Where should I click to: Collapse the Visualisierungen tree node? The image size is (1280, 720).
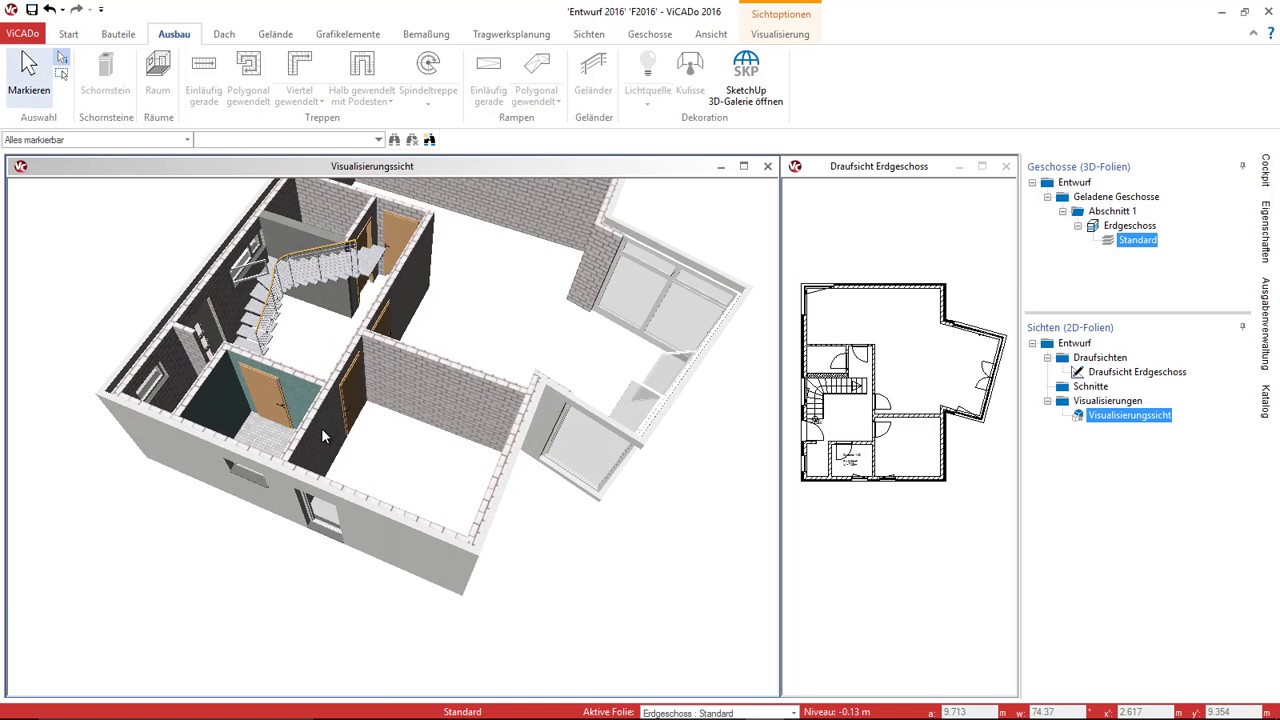tap(1047, 401)
